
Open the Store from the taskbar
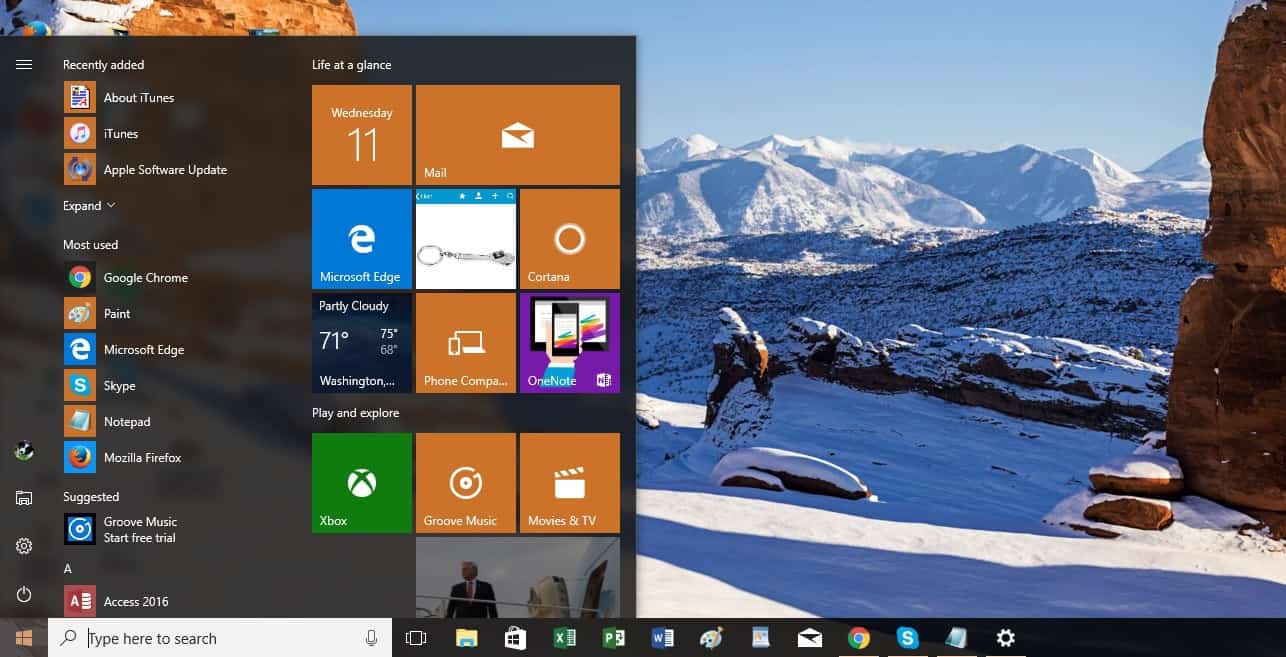point(515,638)
